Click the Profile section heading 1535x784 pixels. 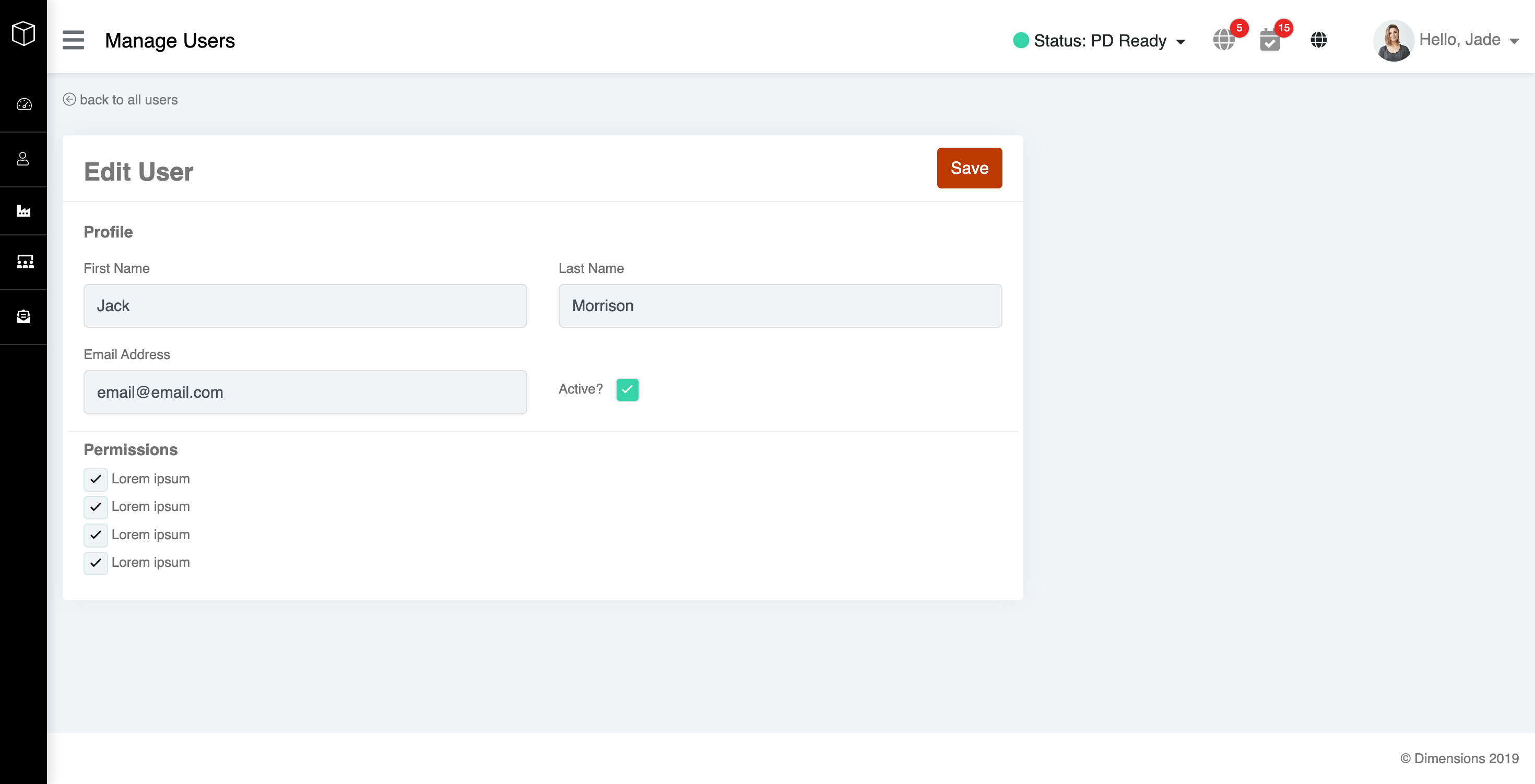pos(109,232)
